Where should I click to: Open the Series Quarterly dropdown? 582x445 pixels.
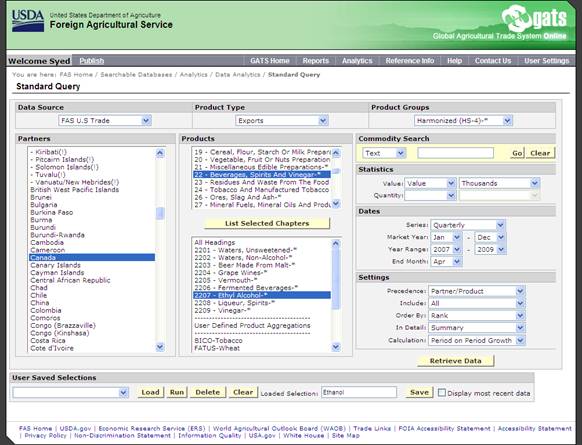[468, 225]
